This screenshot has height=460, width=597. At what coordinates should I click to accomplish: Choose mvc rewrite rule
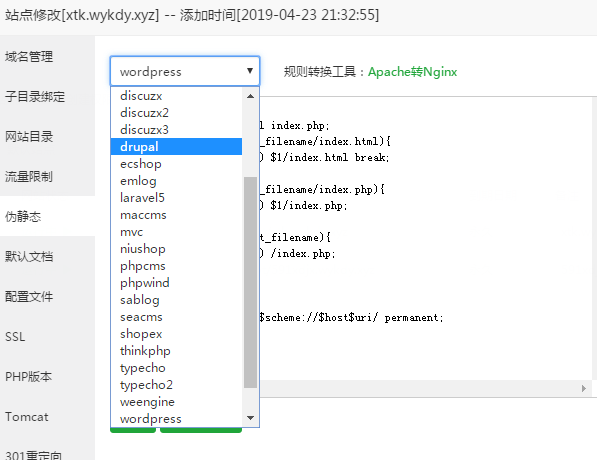176,232
